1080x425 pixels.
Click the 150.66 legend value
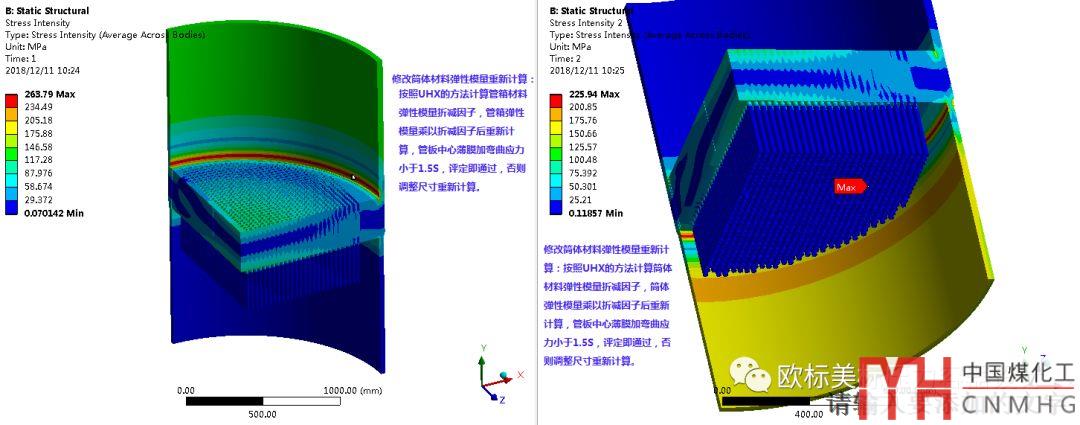[582, 133]
